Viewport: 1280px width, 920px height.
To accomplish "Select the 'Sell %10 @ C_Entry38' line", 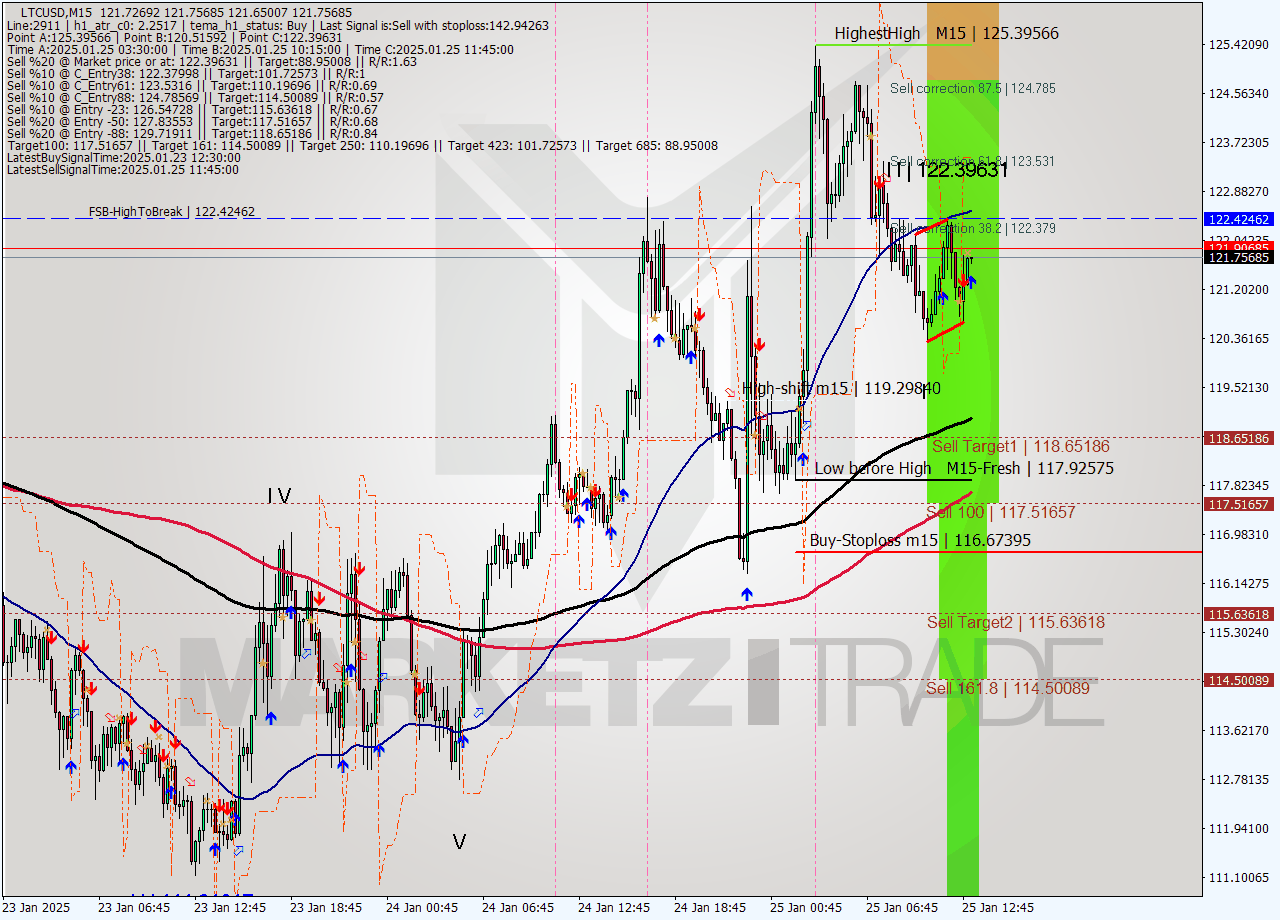I will [185, 73].
